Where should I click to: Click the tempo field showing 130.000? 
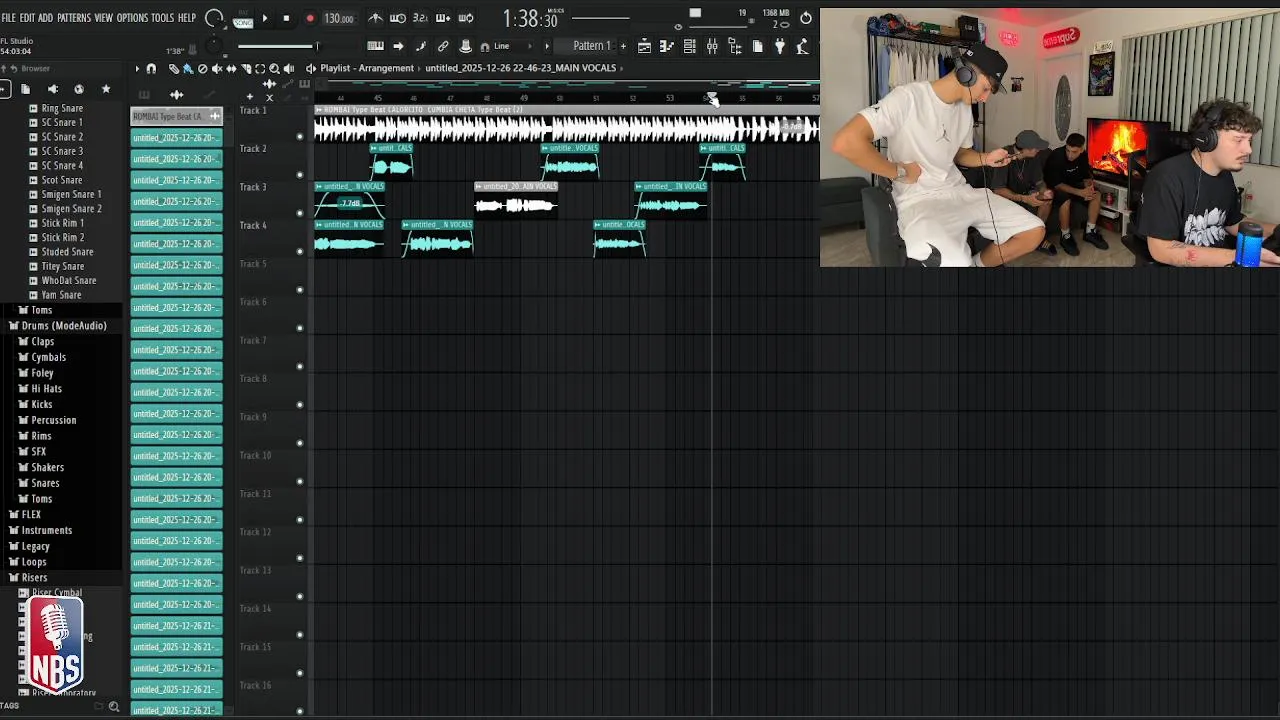pos(339,18)
